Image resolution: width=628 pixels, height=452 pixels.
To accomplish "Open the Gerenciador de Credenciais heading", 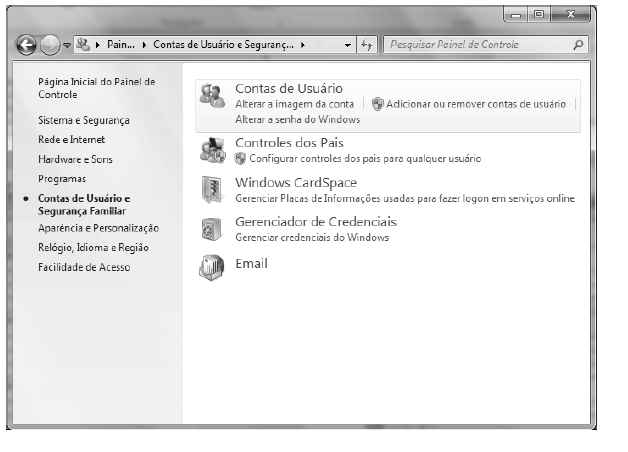I will (316, 222).
